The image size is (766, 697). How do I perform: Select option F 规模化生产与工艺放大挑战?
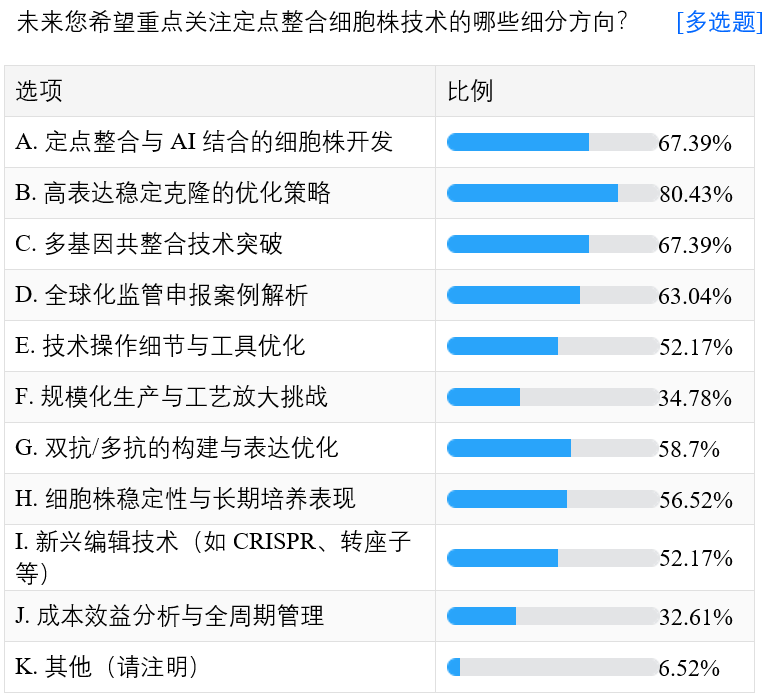[171, 397]
